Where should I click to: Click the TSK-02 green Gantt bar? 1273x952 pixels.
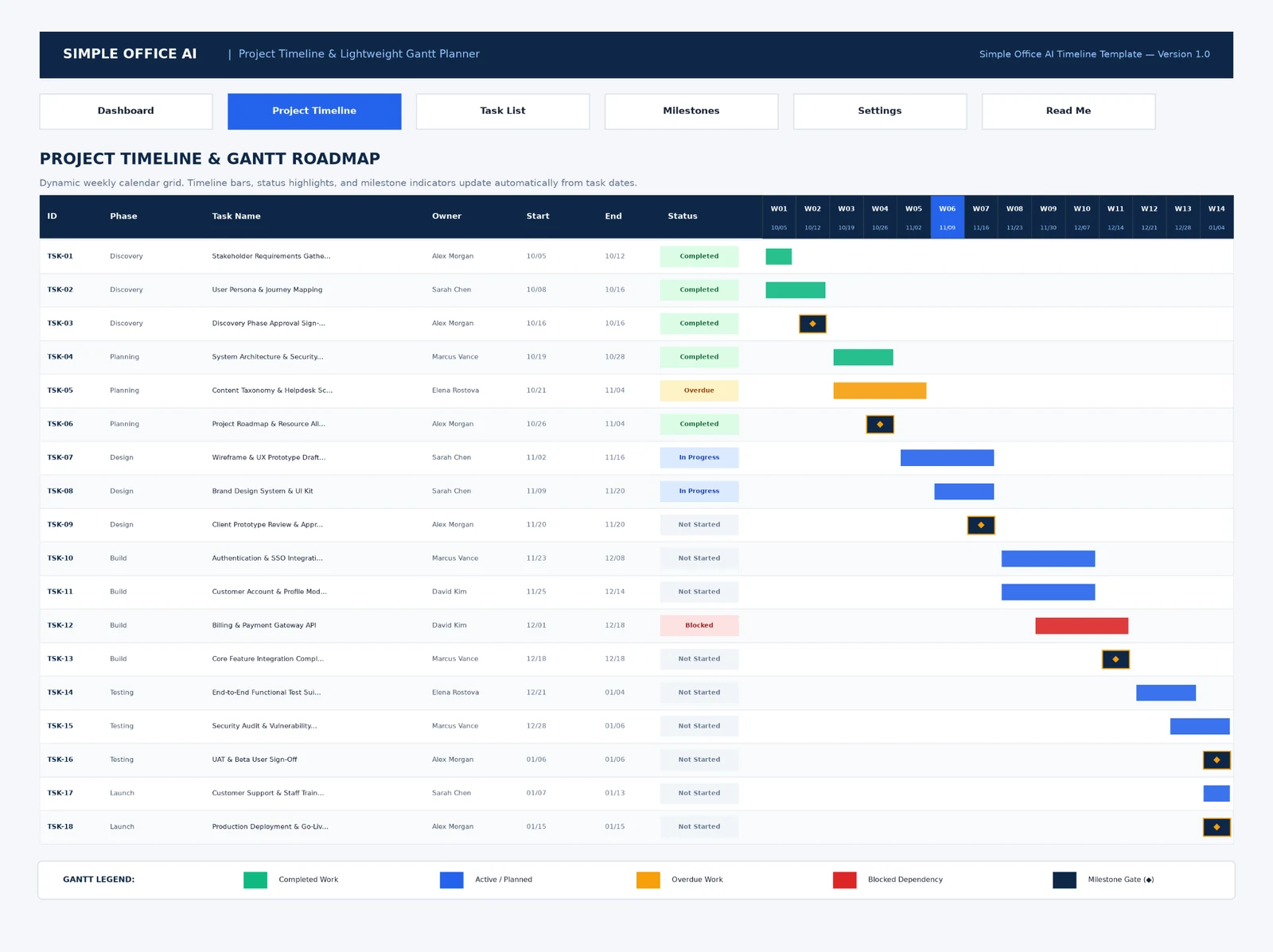pos(796,290)
